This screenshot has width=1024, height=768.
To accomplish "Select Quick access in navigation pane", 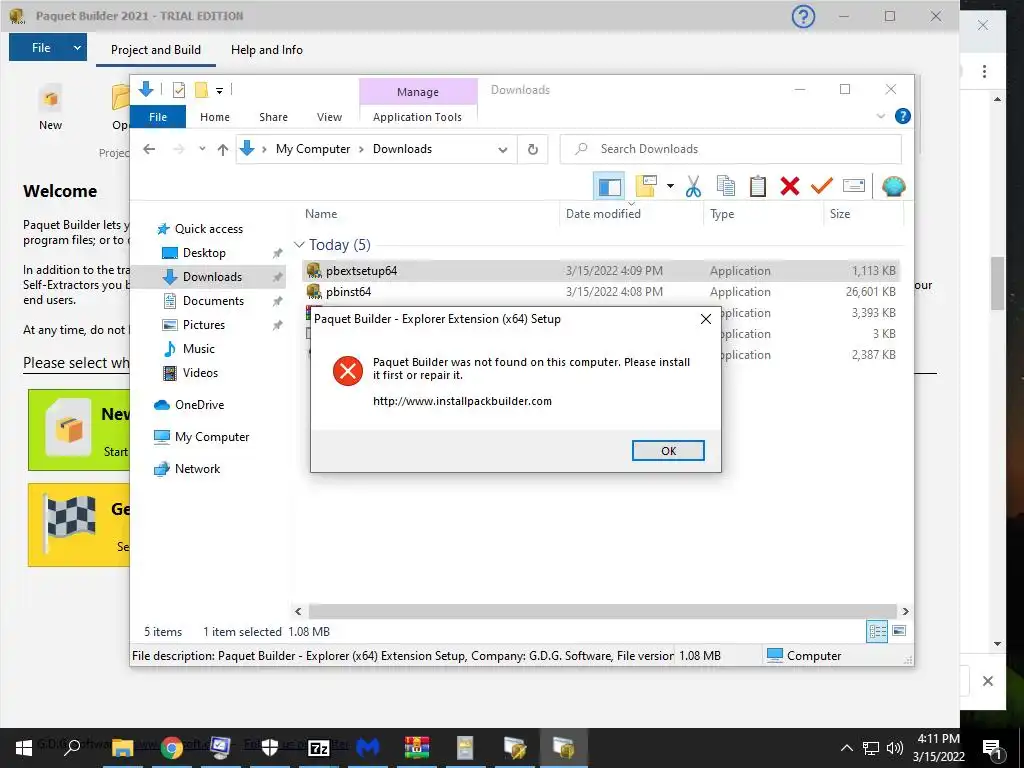I will pyautogui.click(x=208, y=229).
